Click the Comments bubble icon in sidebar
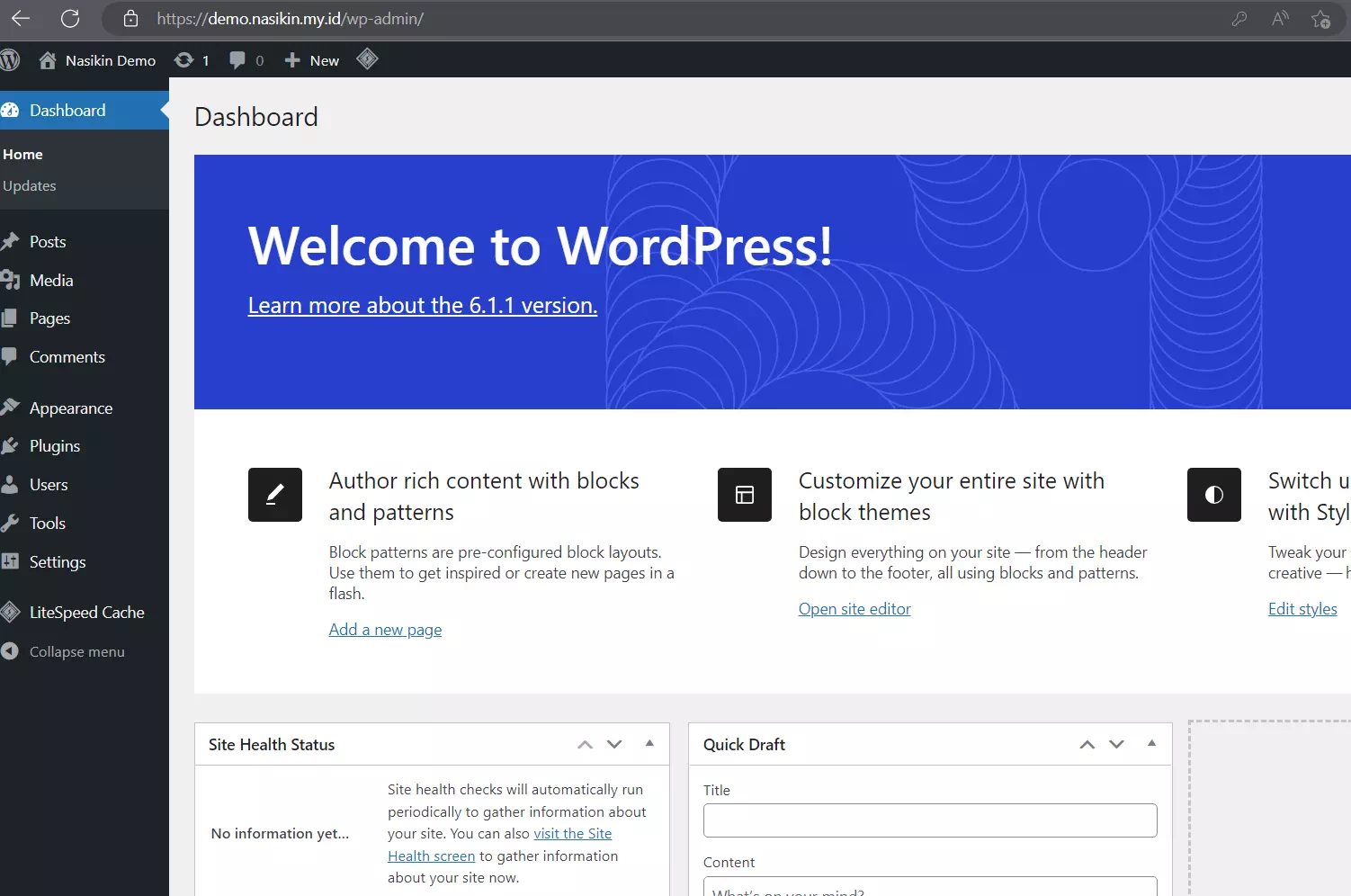The image size is (1351, 896). pyautogui.click(x=10, y=356)
